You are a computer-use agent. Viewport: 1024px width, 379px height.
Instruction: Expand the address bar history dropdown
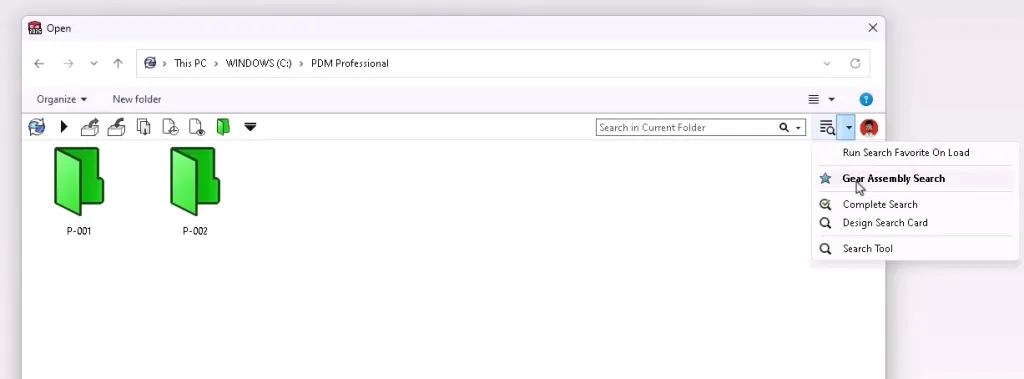[827, 63]
